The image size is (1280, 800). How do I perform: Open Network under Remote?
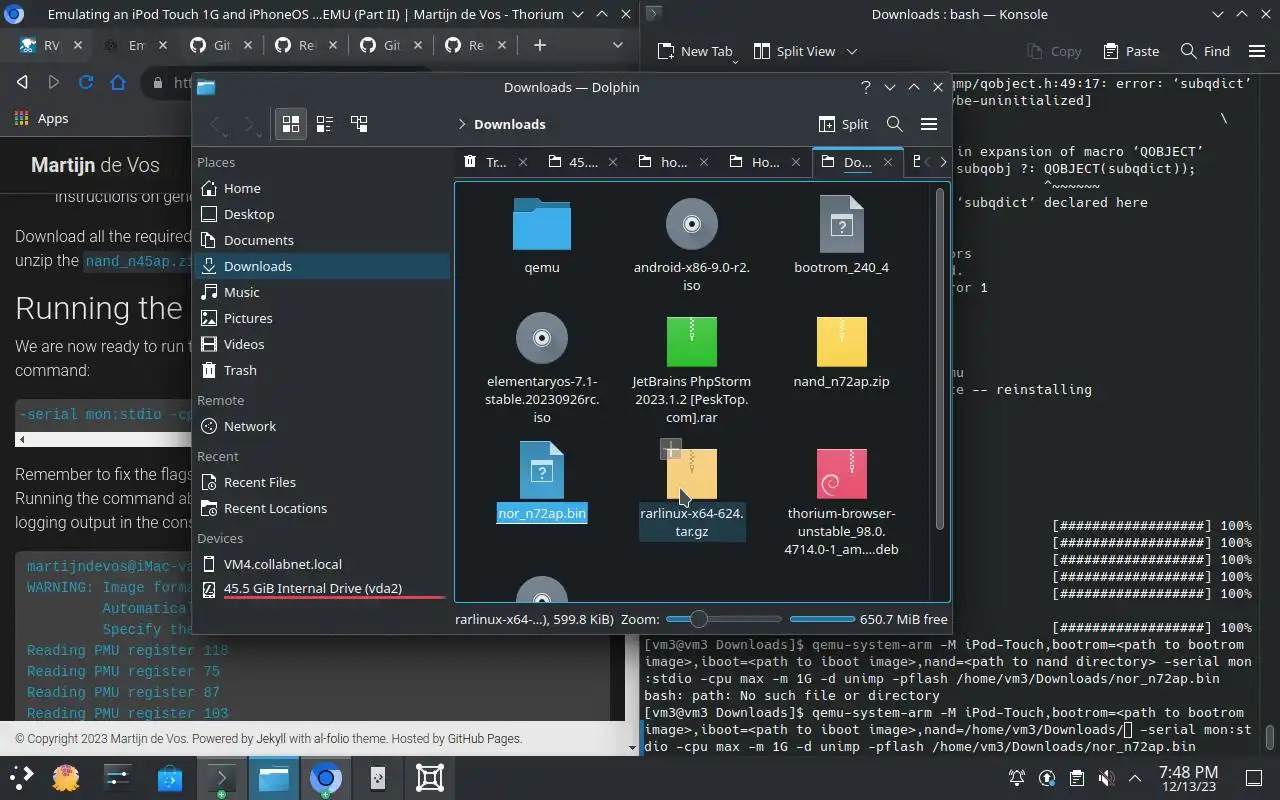(321, 426)
